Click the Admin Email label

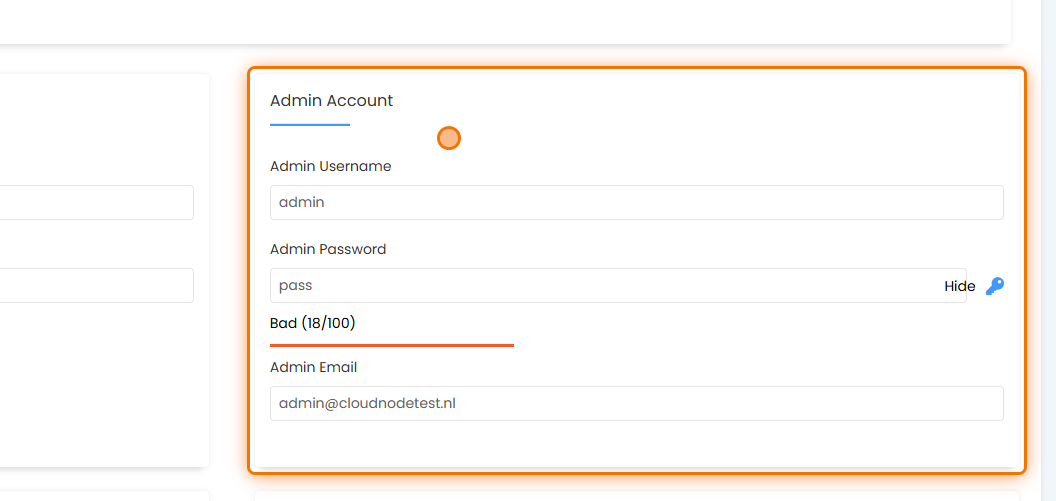tap(313, 367)
